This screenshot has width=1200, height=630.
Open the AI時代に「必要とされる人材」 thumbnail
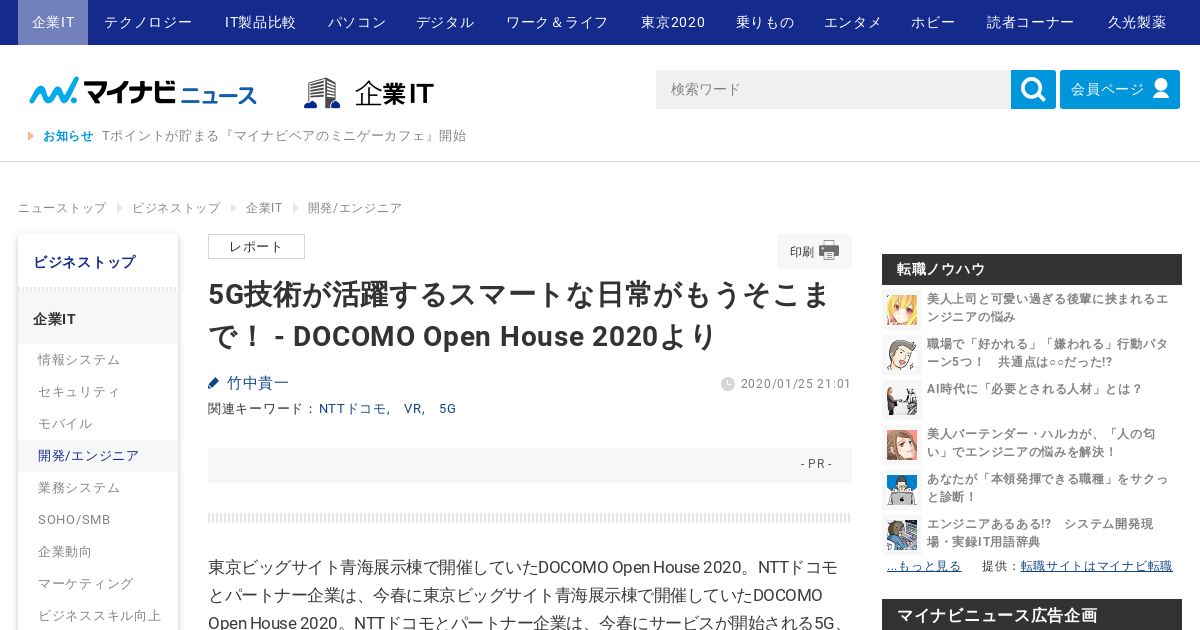click(902, 399)
